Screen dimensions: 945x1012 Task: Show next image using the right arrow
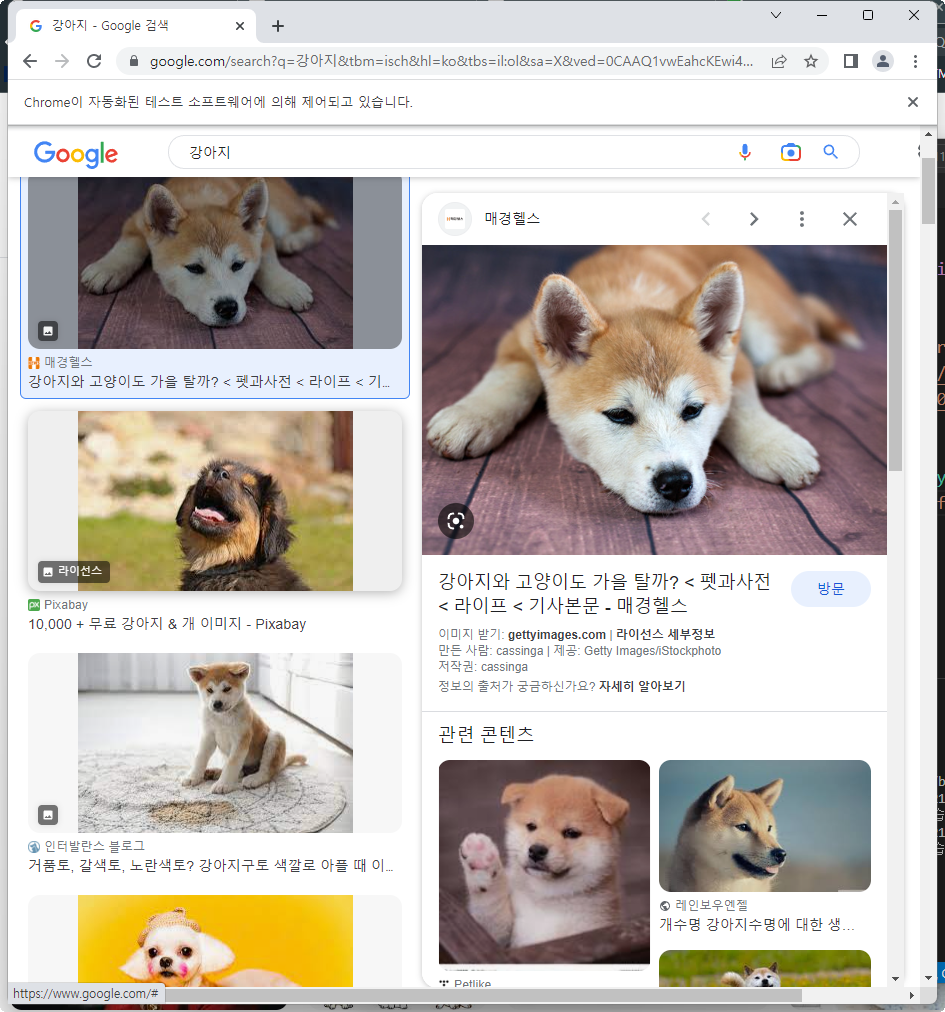point(754,218)
